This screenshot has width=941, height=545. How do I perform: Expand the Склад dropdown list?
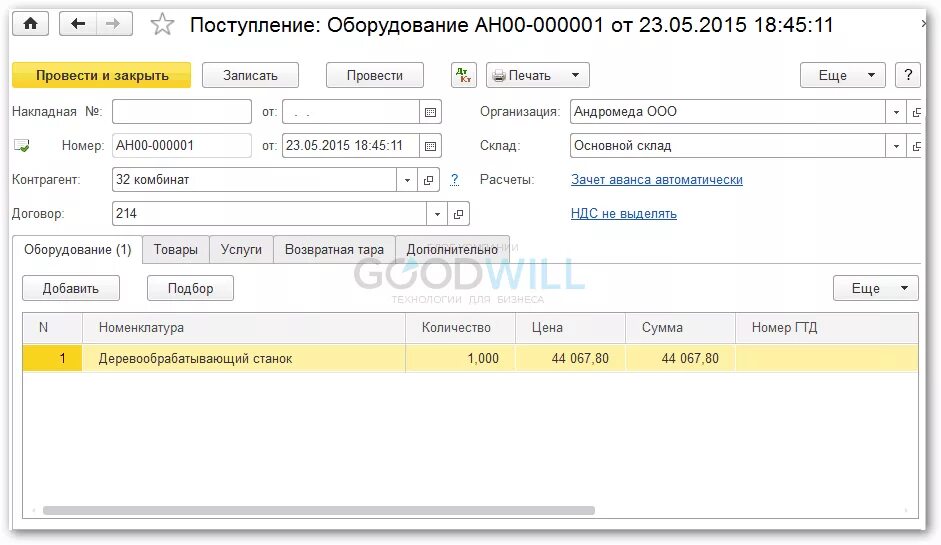(896, 146)
